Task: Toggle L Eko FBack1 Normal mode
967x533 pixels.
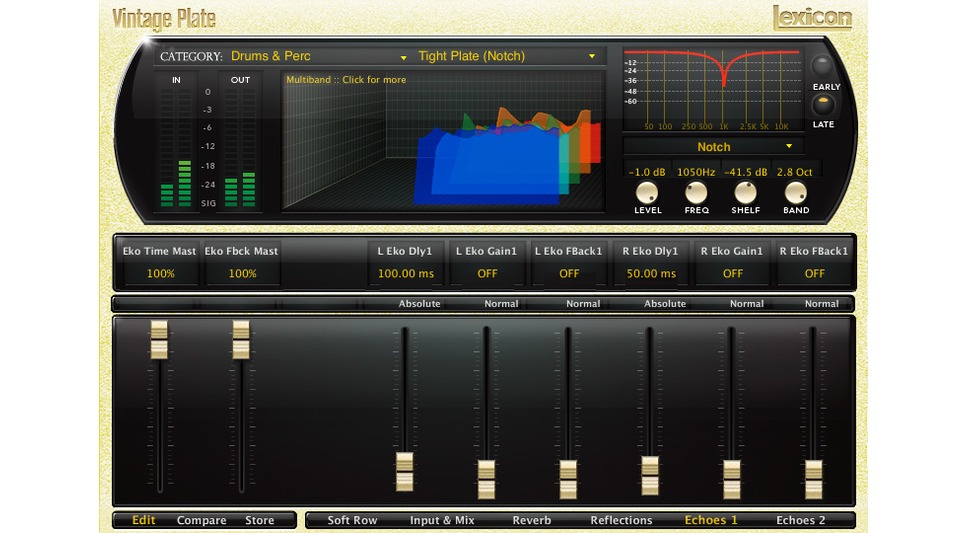Action: click(583, 304)
